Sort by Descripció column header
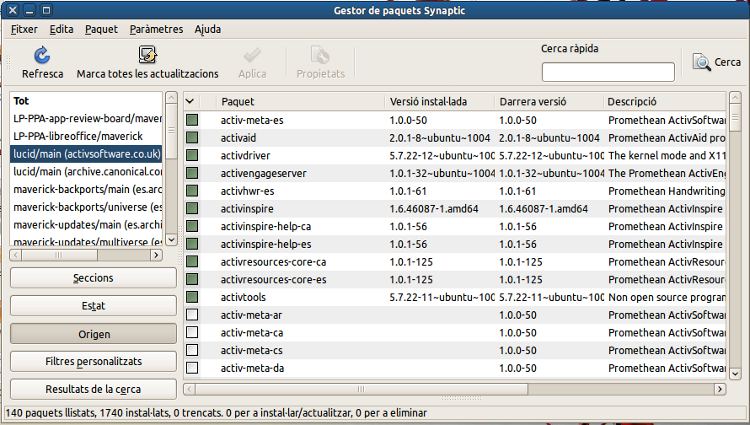Viewport: 750px width, 425px height. point(664,101)
